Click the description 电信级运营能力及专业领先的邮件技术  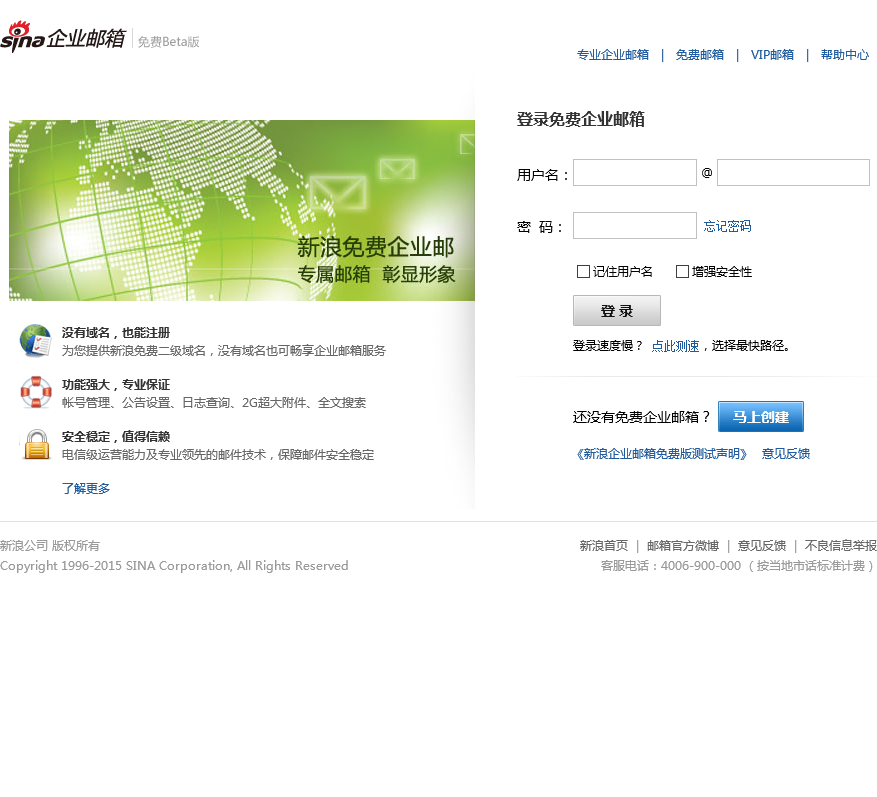coord(218,455)
